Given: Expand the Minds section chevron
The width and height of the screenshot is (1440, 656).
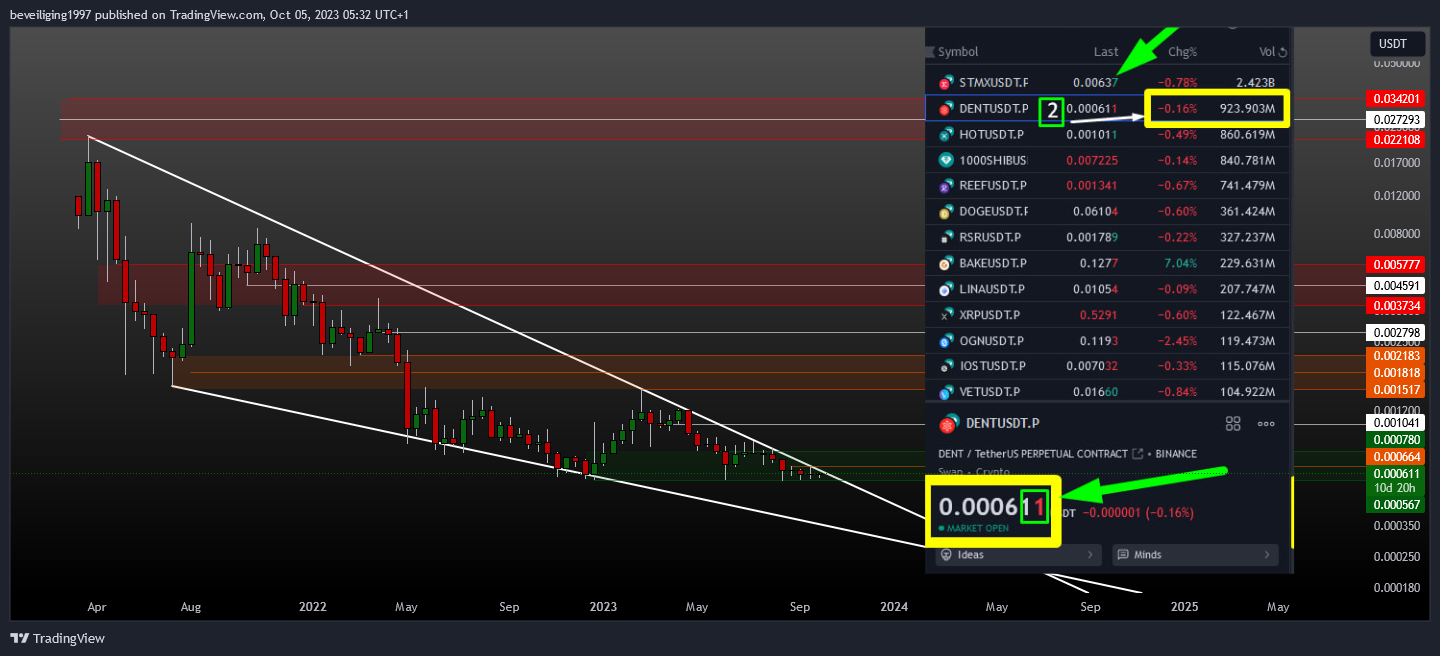Looking at the screenshot, I should [x=1267, y=554].
